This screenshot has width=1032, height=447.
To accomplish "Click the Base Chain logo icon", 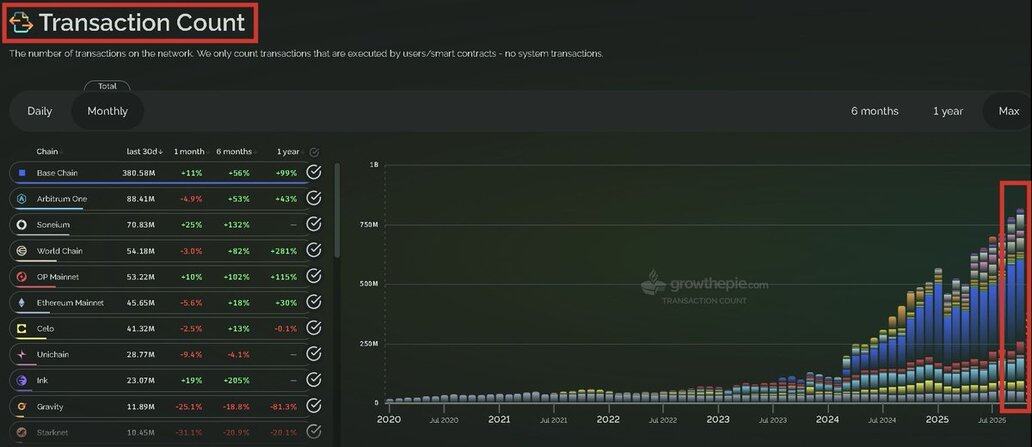I will point(22,173).
